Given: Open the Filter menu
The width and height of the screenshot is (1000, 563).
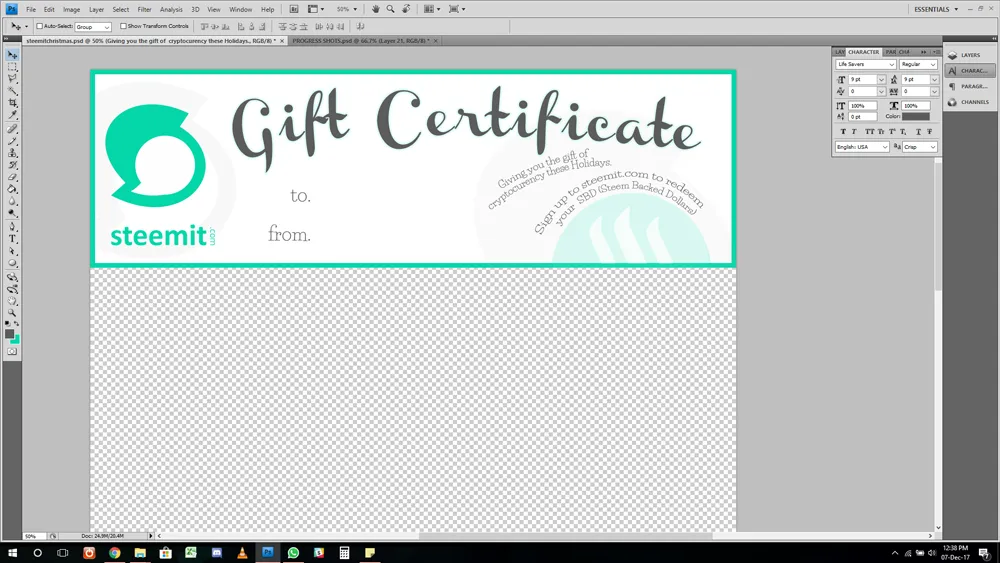Looking at the screenshot, I should 144,10.
